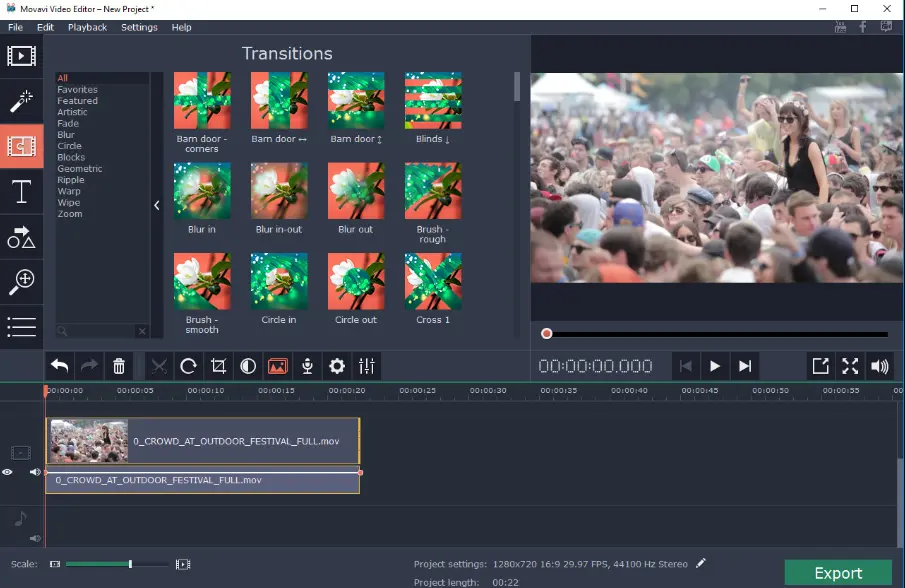Select the Geometric category
905x588 pixels.
tap(80, 168)
